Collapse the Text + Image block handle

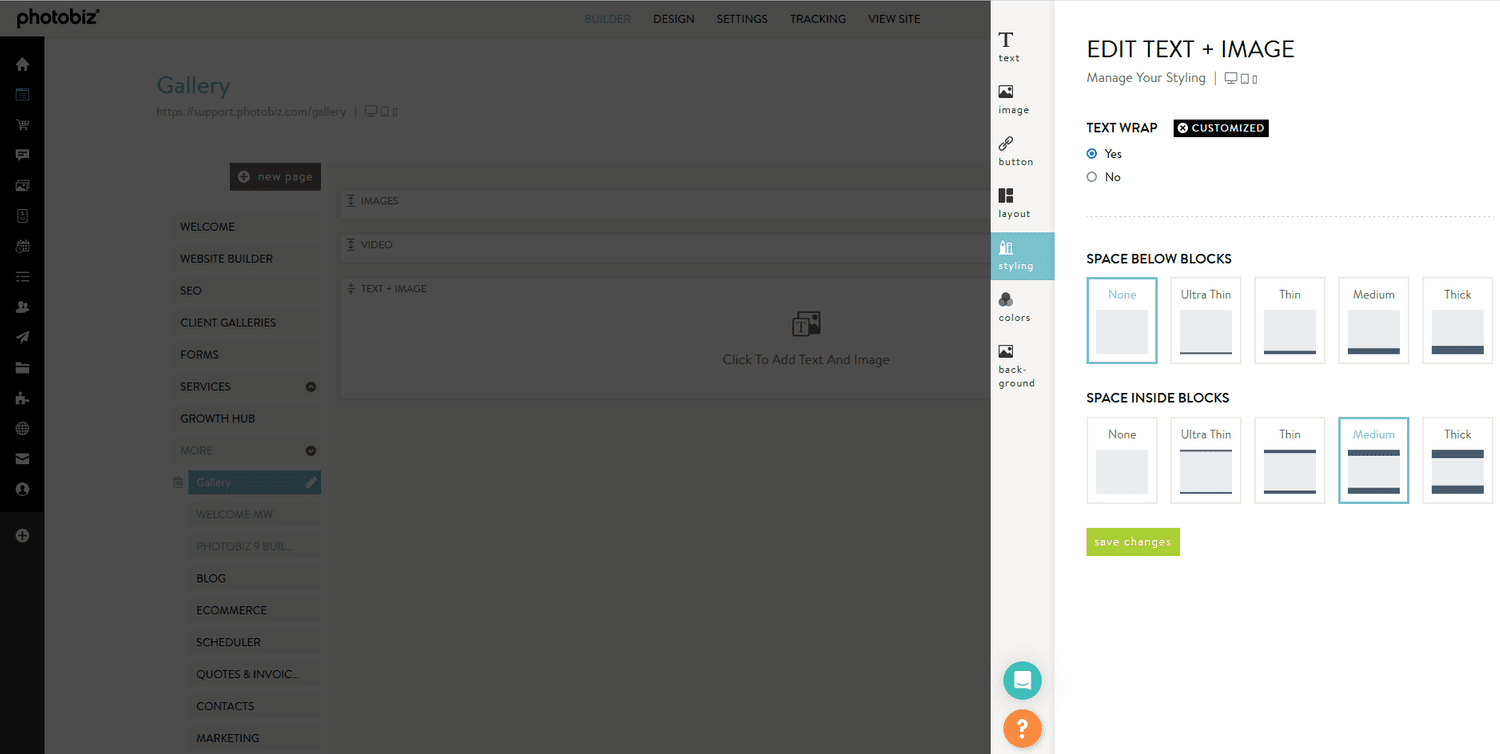pos(351,289)
